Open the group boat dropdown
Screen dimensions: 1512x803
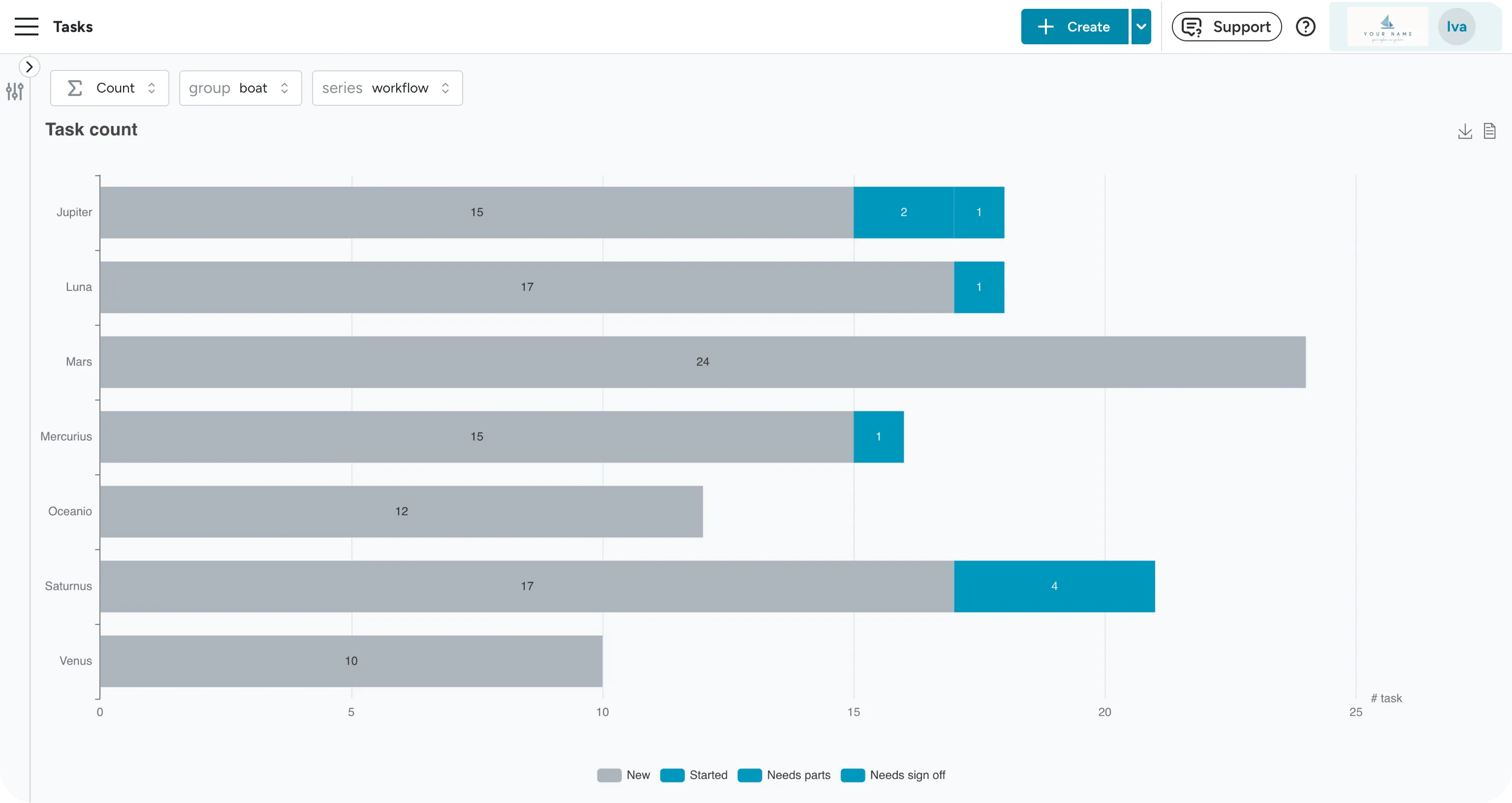tap(240, 88)
